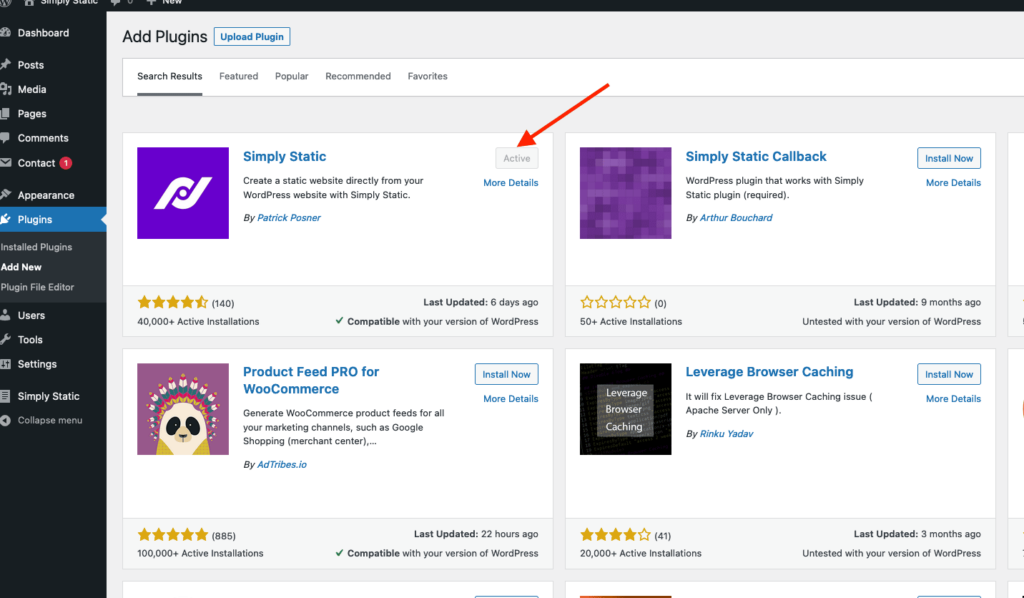Click the Simply Static site name in admin bar
The width and height of the screenshot is (1024, 598).
point(61,3)
